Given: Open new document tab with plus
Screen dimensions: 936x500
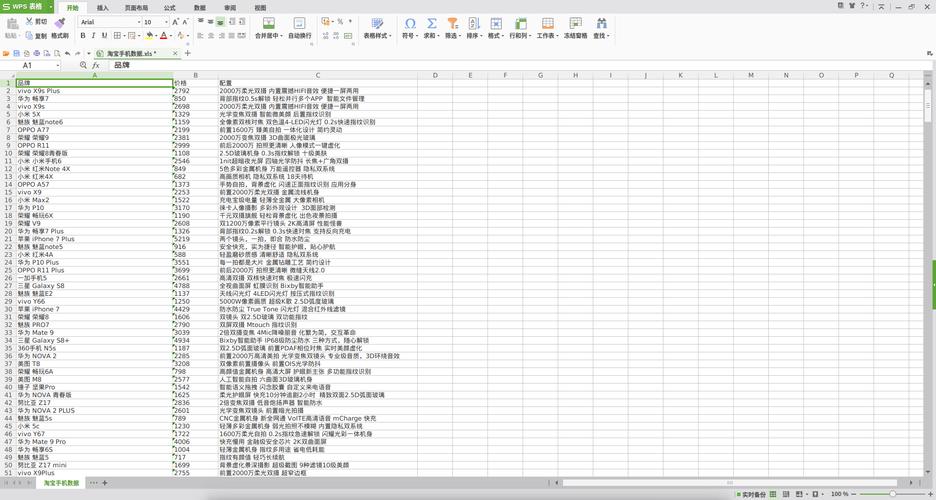Looking at the screenshot, I should coord(187,54).
